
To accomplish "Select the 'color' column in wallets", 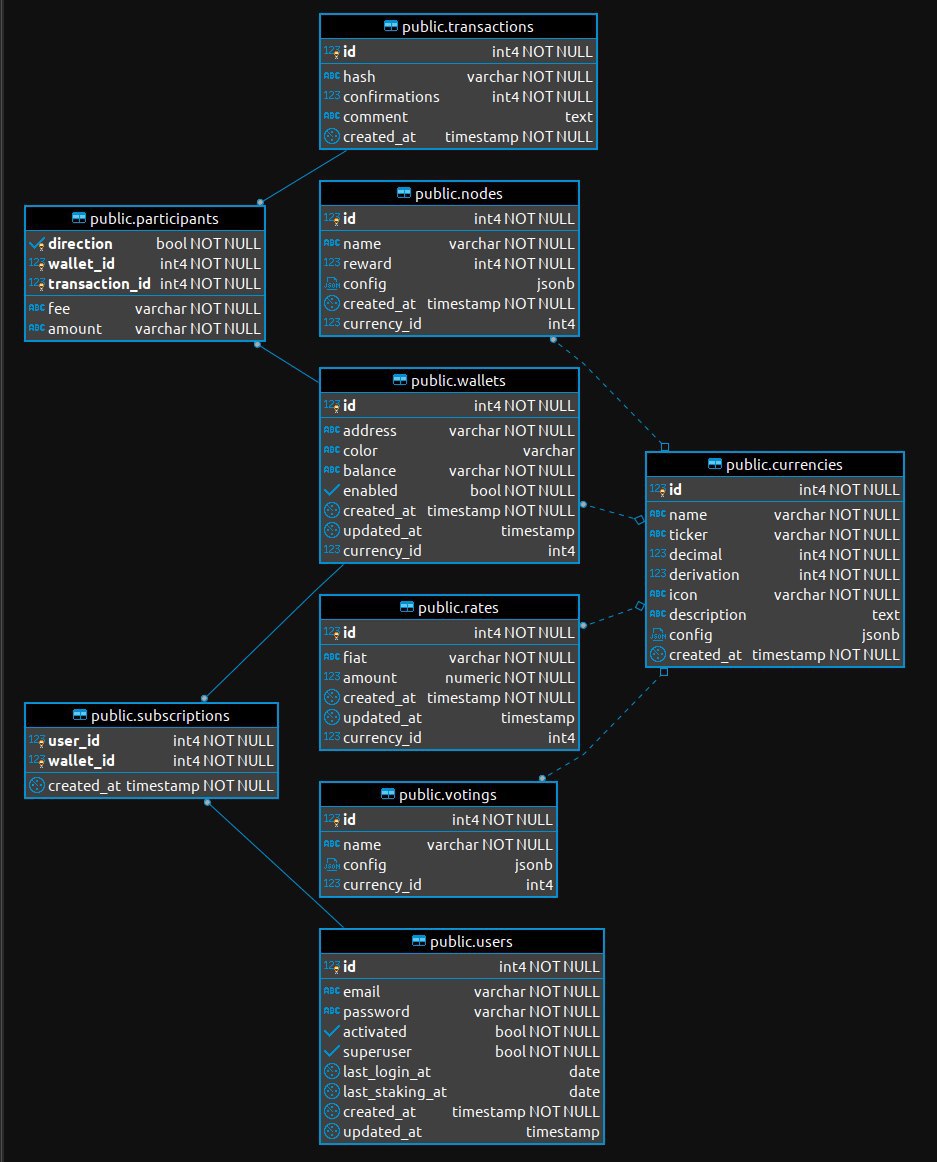I will tap(449, 451).
